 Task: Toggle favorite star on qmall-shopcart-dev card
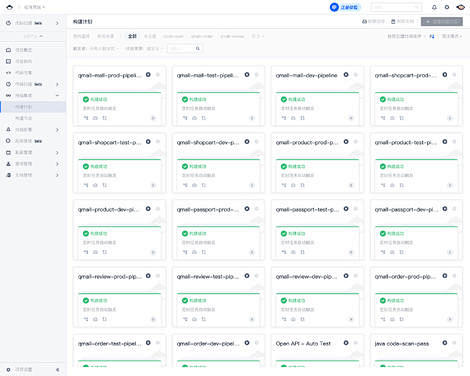tap(257, 142)
